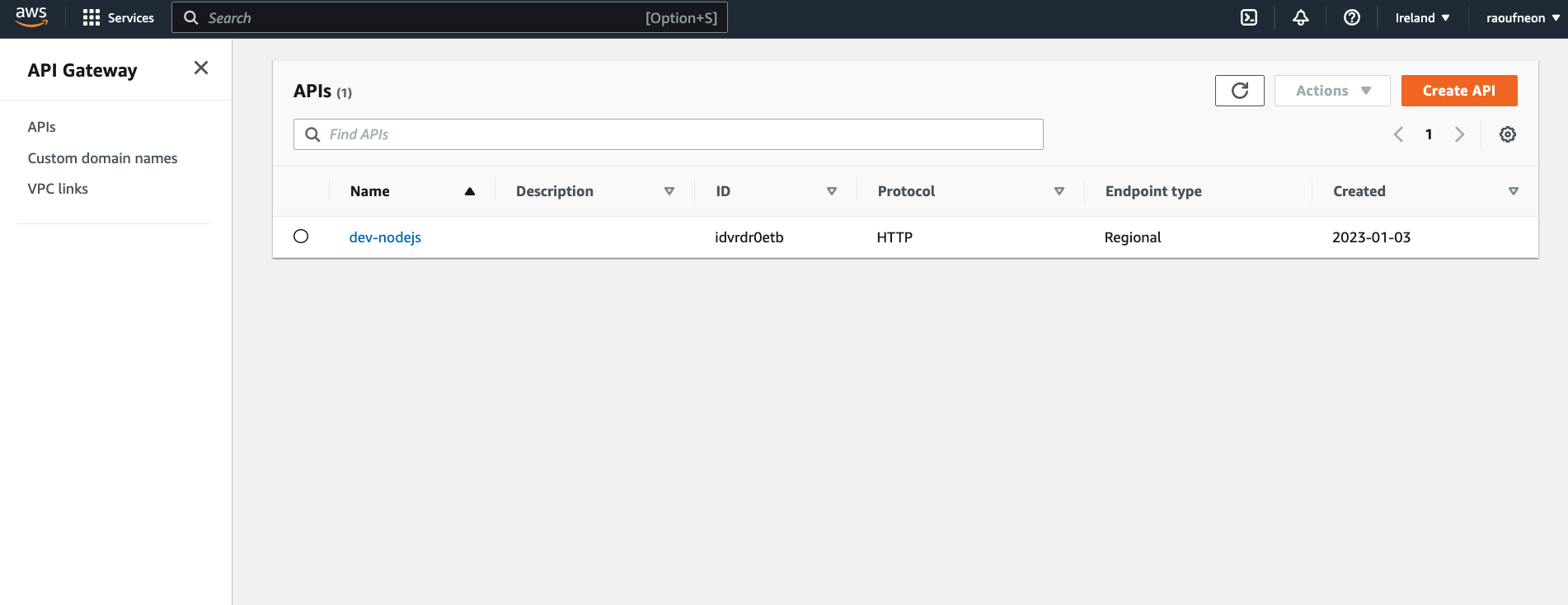1568x605 pixels.
Task: Sort by Name column arrow
Action: [470, 191]
